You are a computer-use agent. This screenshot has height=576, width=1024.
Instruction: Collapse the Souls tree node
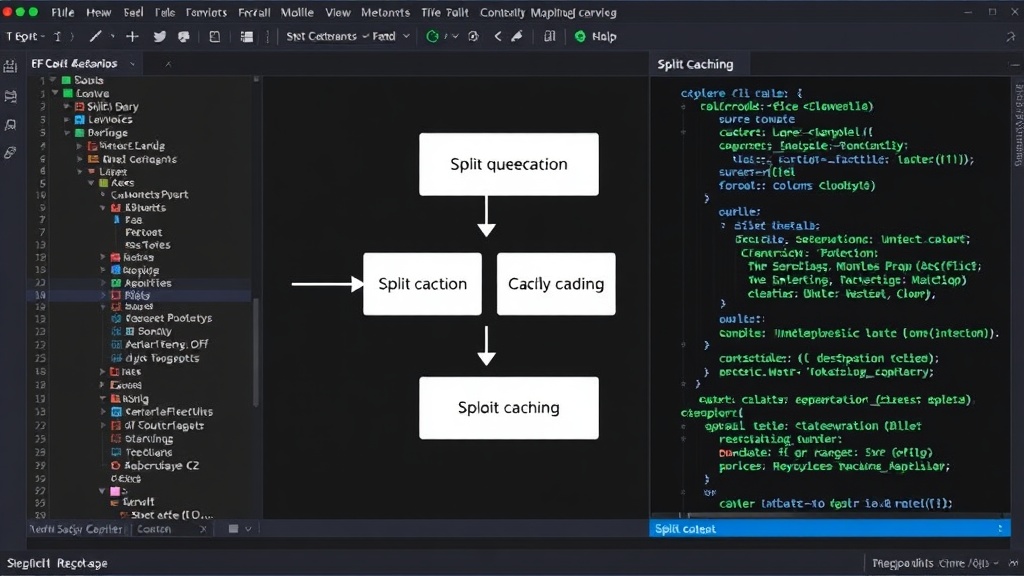[x=54, y=80]
